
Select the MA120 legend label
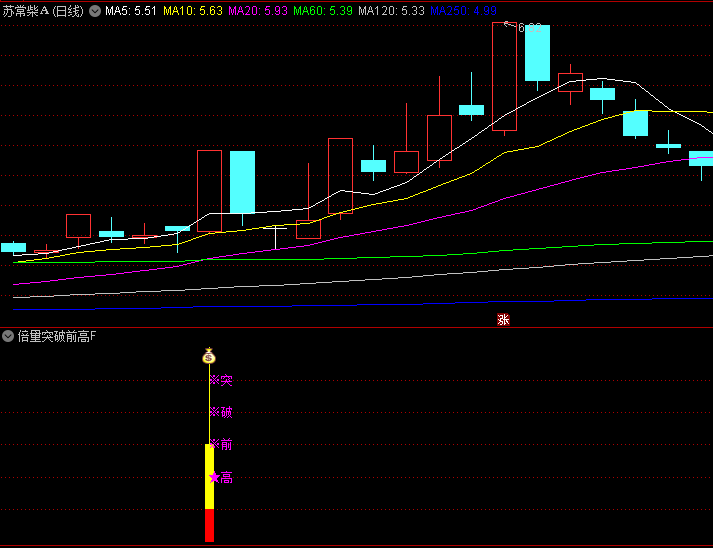coord(391,11)
